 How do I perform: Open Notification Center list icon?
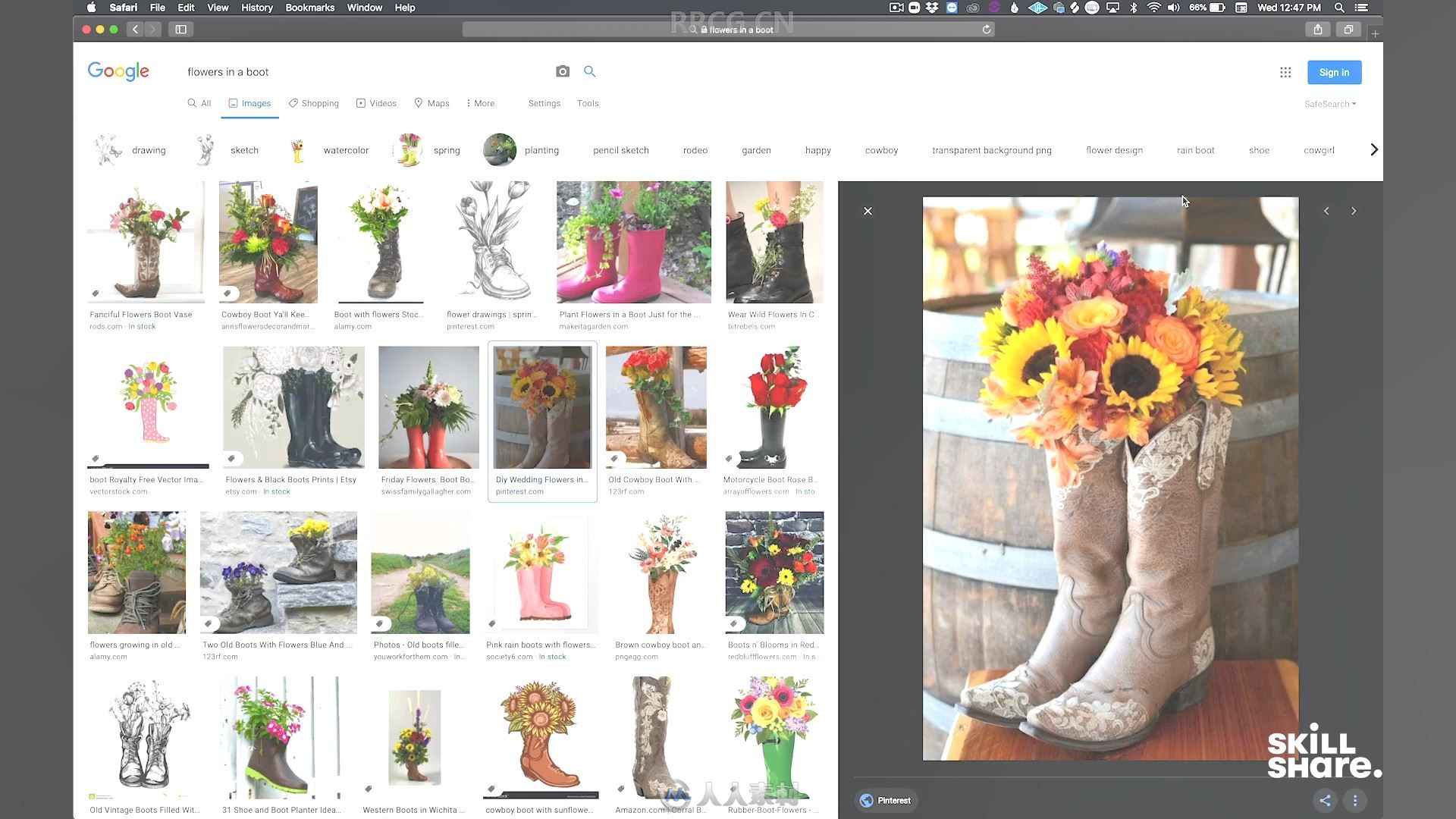click(x=1361, y=8)
